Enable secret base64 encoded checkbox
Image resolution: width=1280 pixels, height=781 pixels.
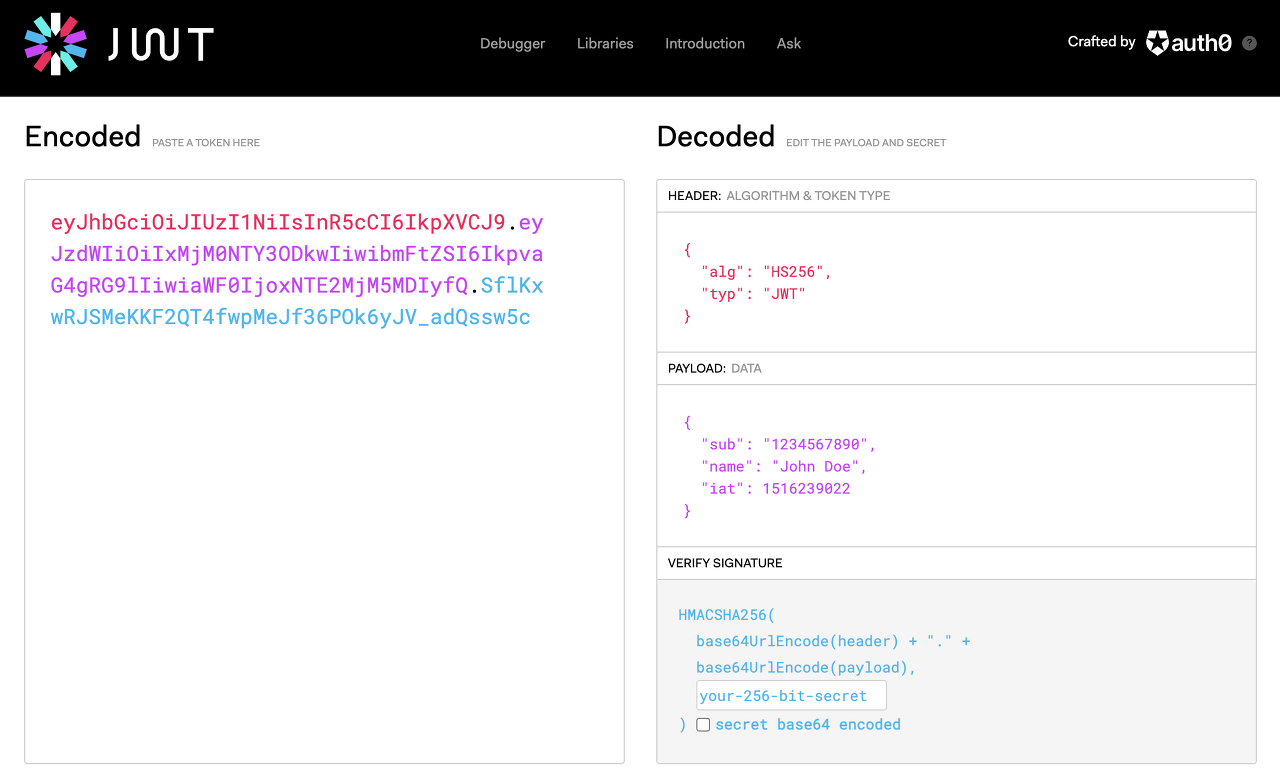[x=703, y=725]
